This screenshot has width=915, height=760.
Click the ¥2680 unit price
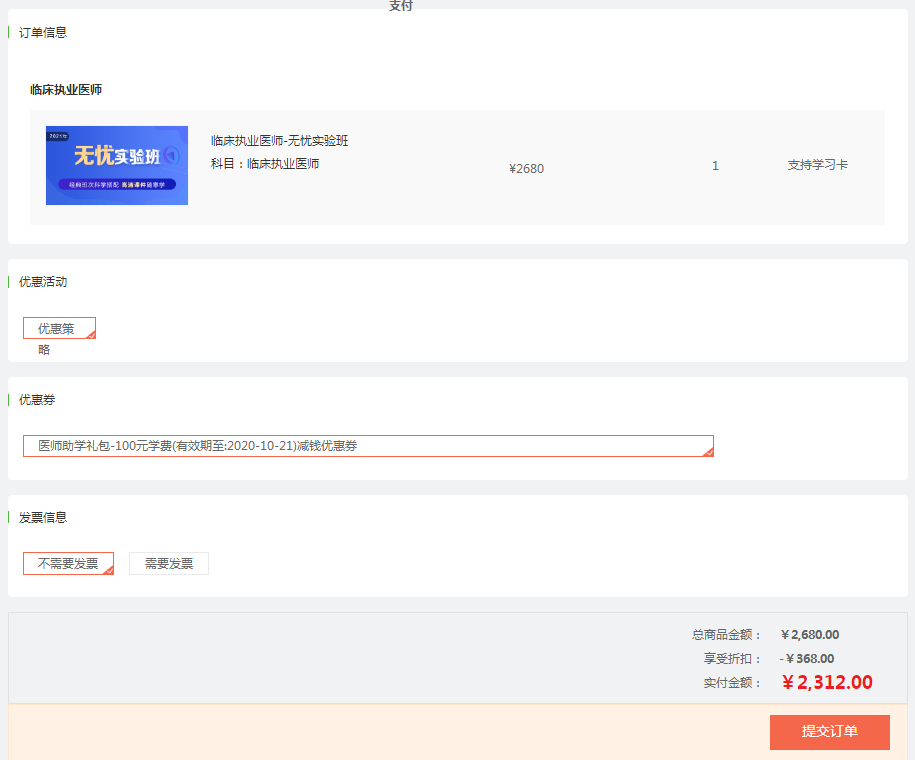tap(526, 169)
